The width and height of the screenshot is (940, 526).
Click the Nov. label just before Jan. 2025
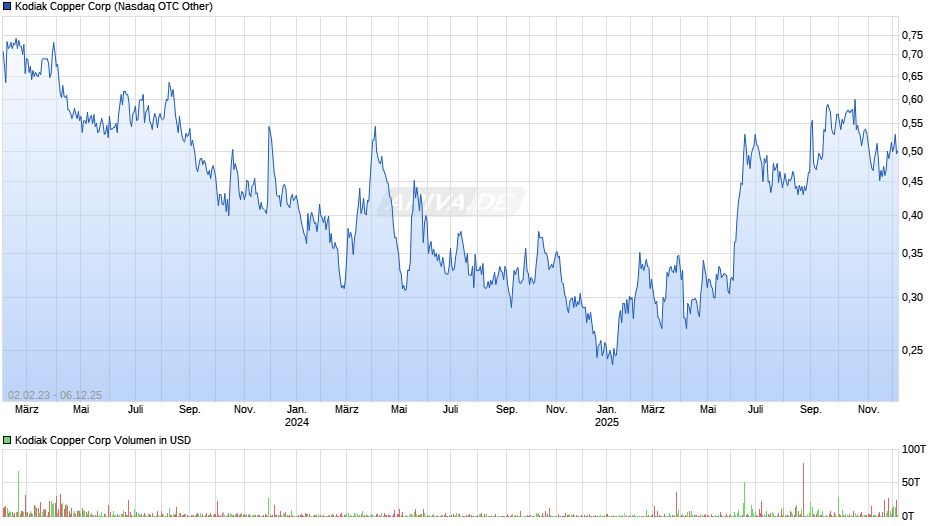tap(556, 410)
